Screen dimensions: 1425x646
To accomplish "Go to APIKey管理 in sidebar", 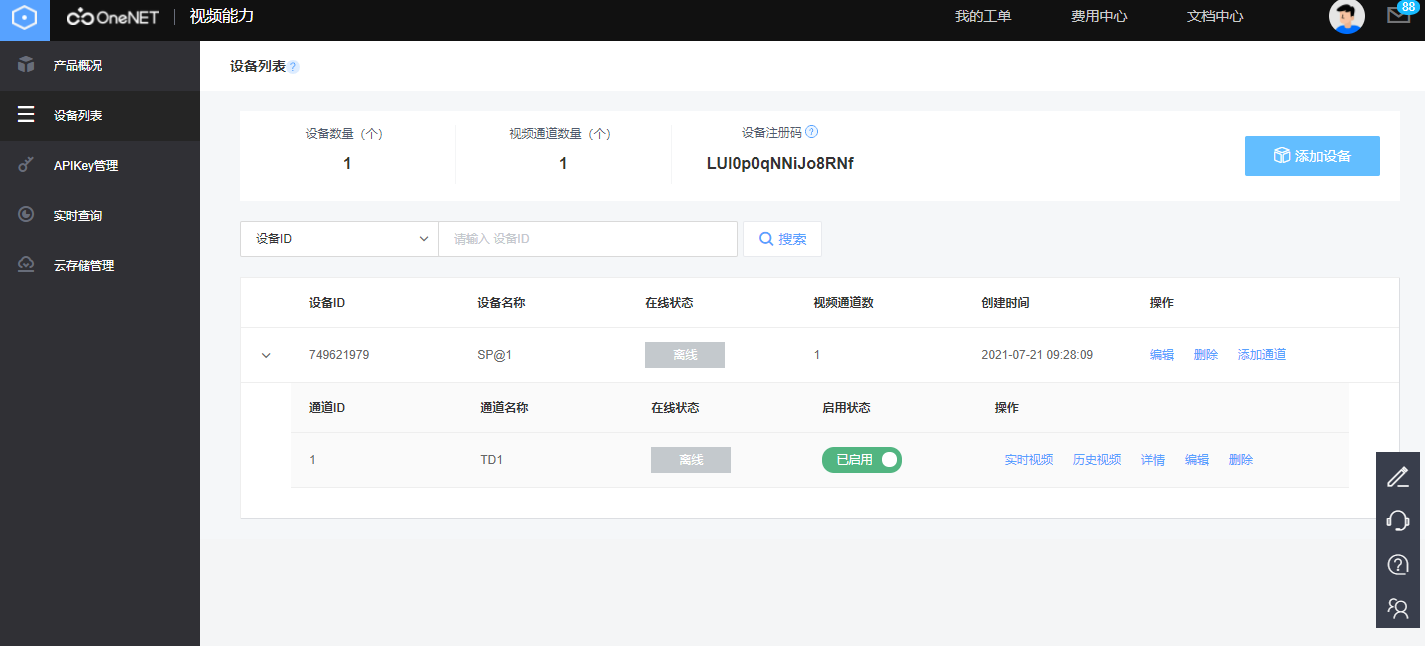I will click(x=85, y=166).
